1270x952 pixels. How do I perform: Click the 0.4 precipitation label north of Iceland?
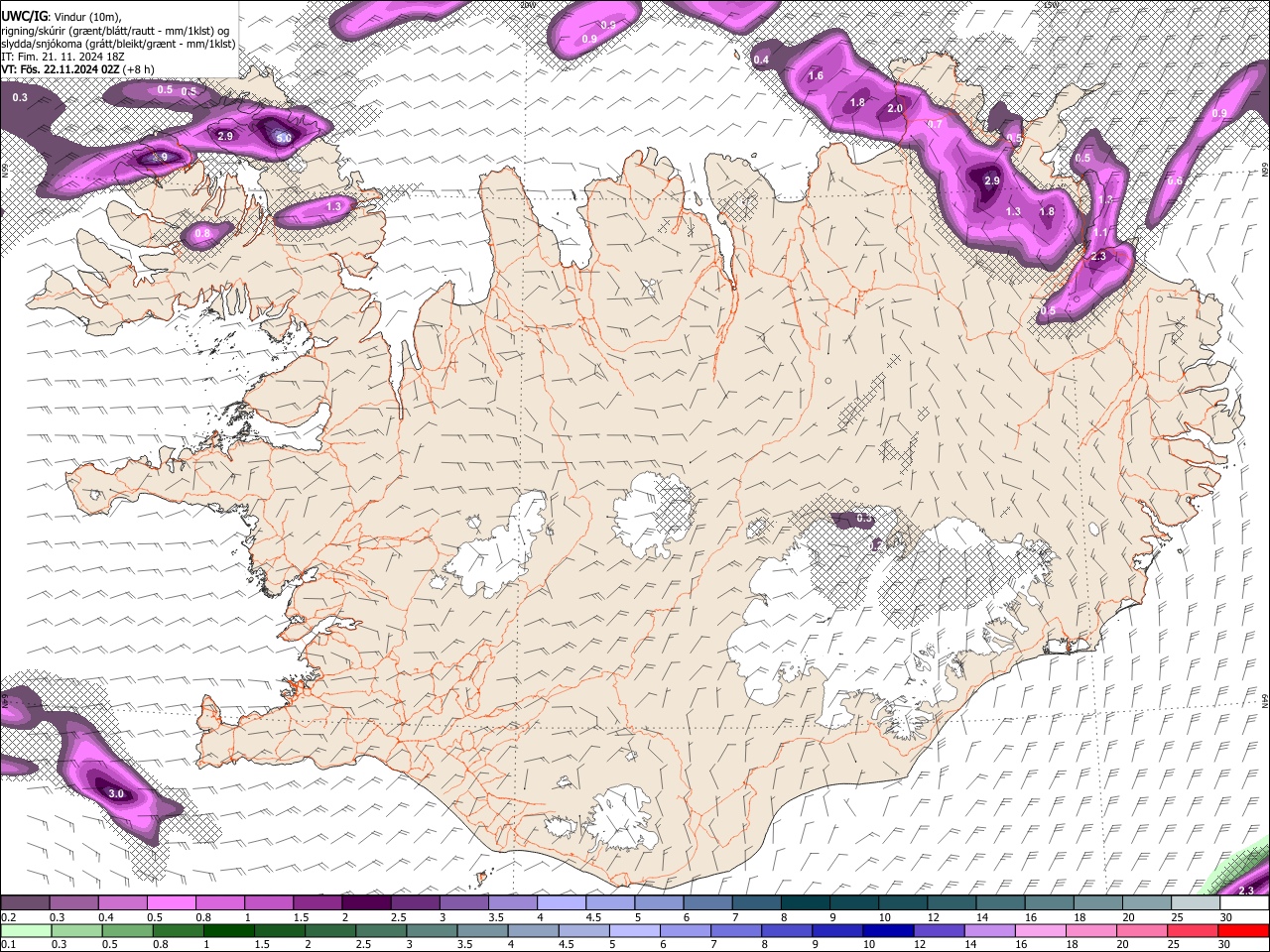761,60
